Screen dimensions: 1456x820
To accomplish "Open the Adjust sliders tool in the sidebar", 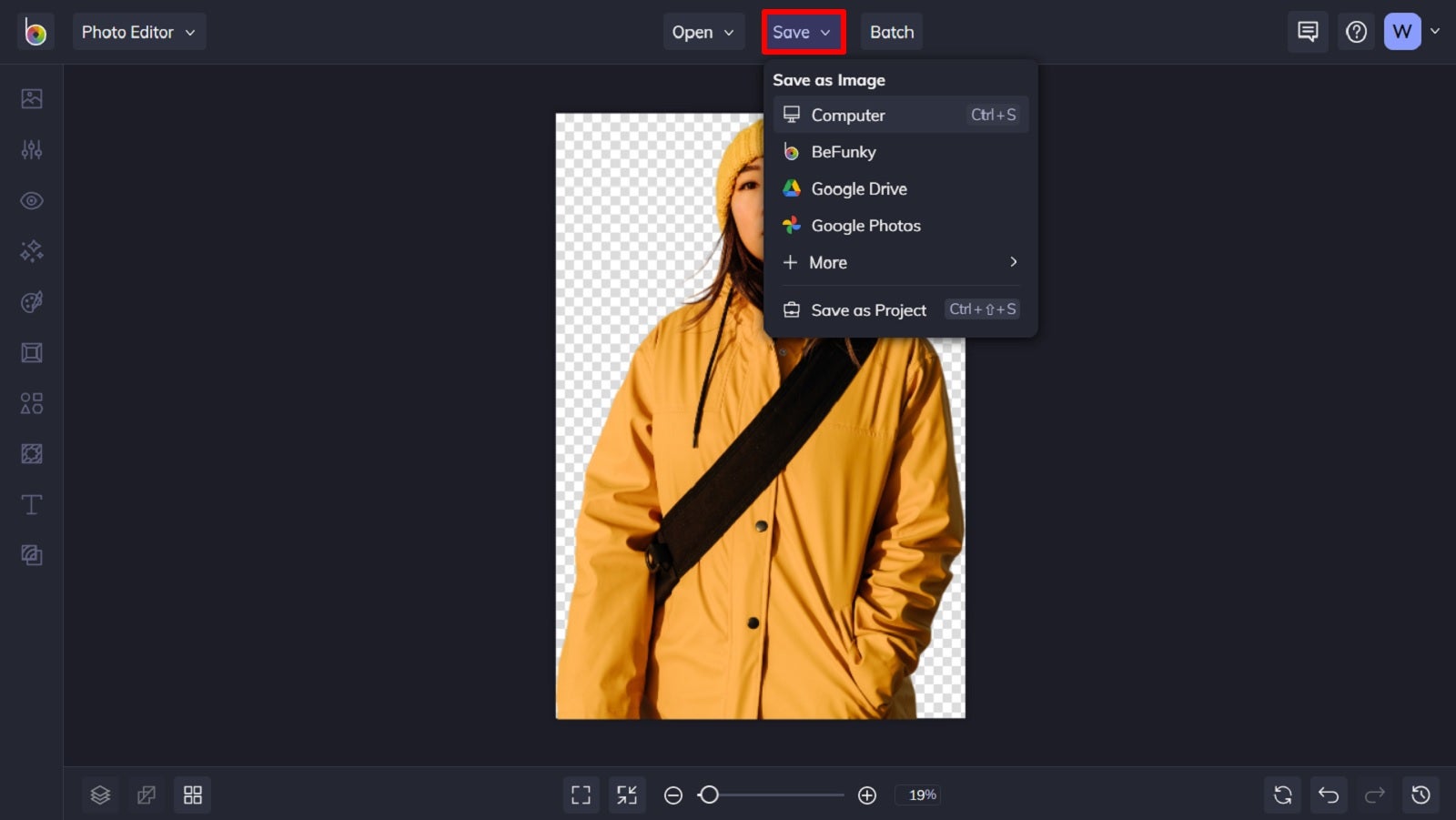I will 32,149.
